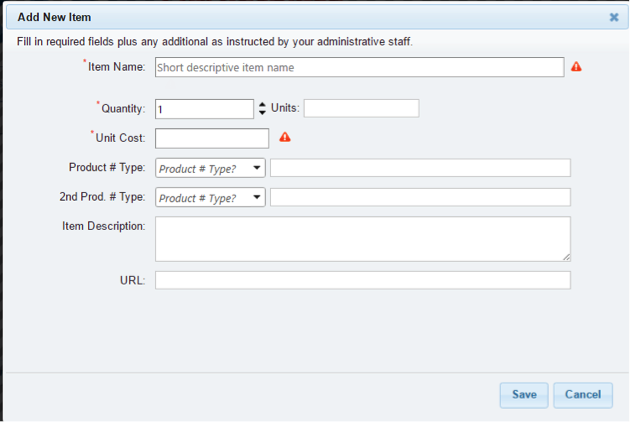
Task: Click the Units input field
Action: (361, 109)
